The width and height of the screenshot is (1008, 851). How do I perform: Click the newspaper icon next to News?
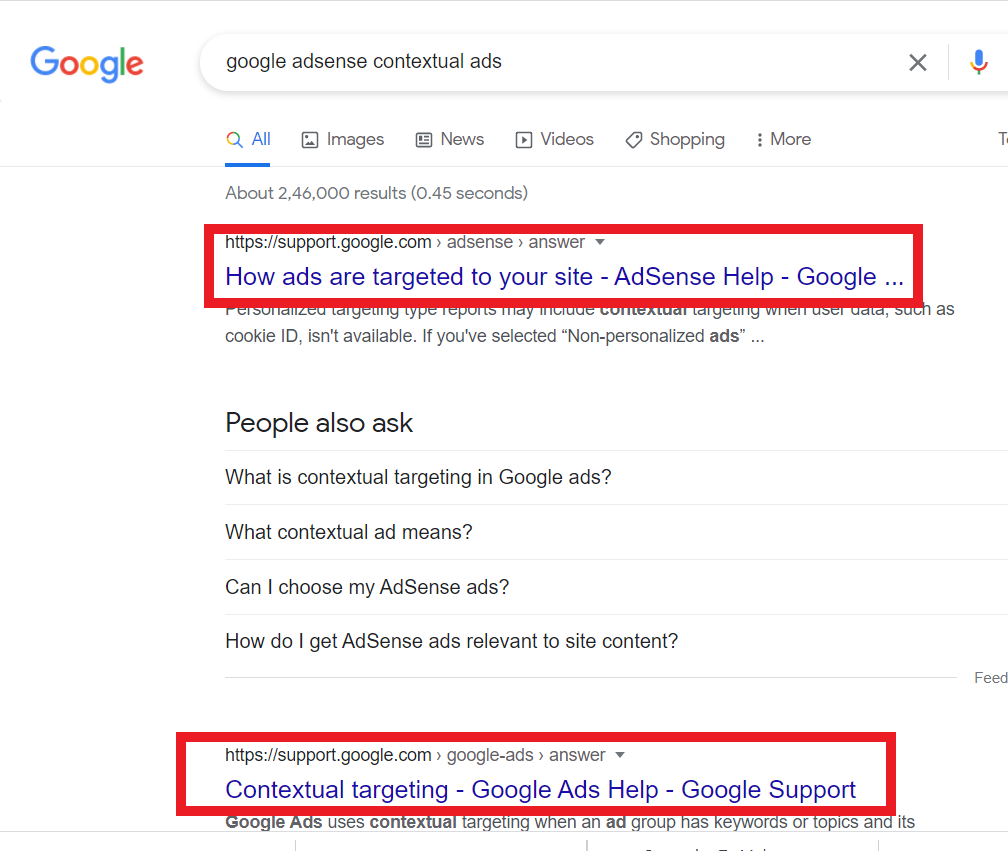[x=422, y=139]
